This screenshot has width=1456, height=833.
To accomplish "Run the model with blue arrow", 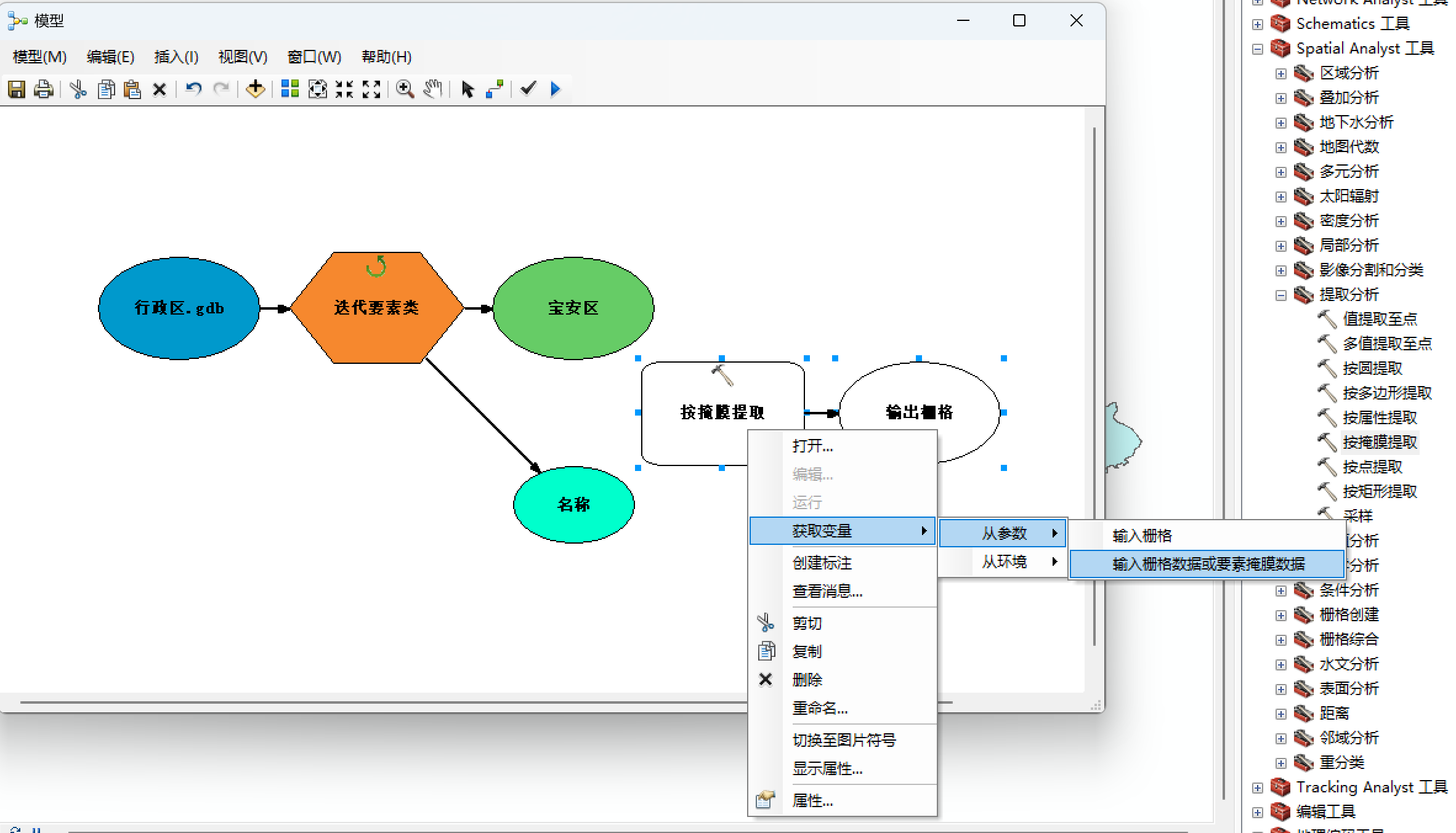I will coord(556,89).
